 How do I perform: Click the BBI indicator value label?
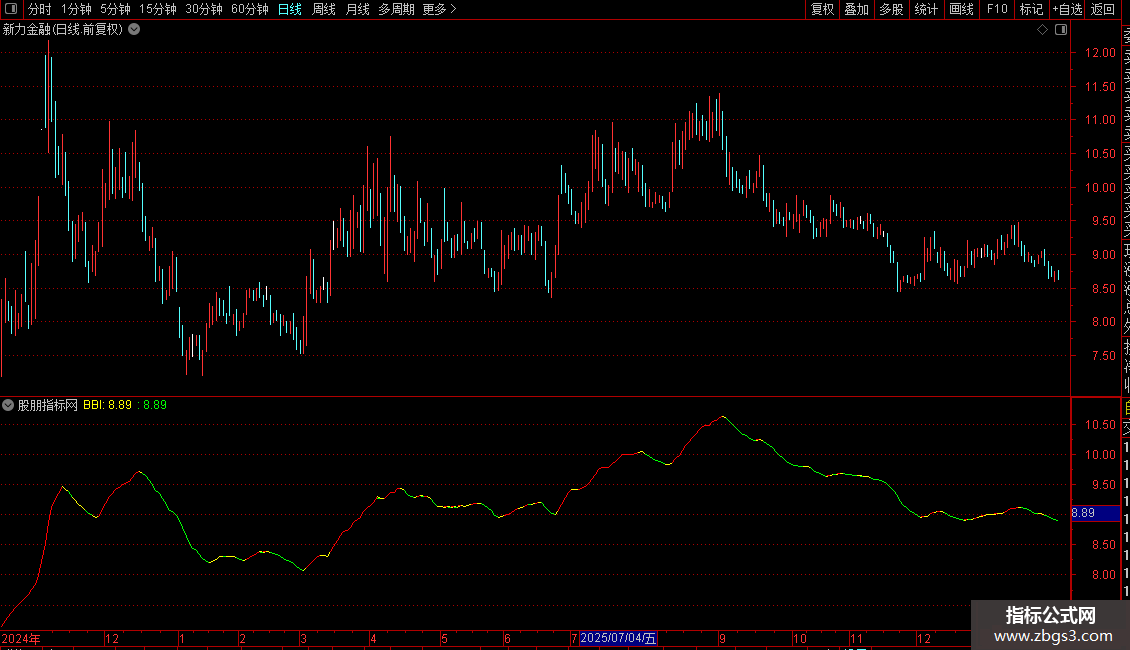[x=107, y=405]
